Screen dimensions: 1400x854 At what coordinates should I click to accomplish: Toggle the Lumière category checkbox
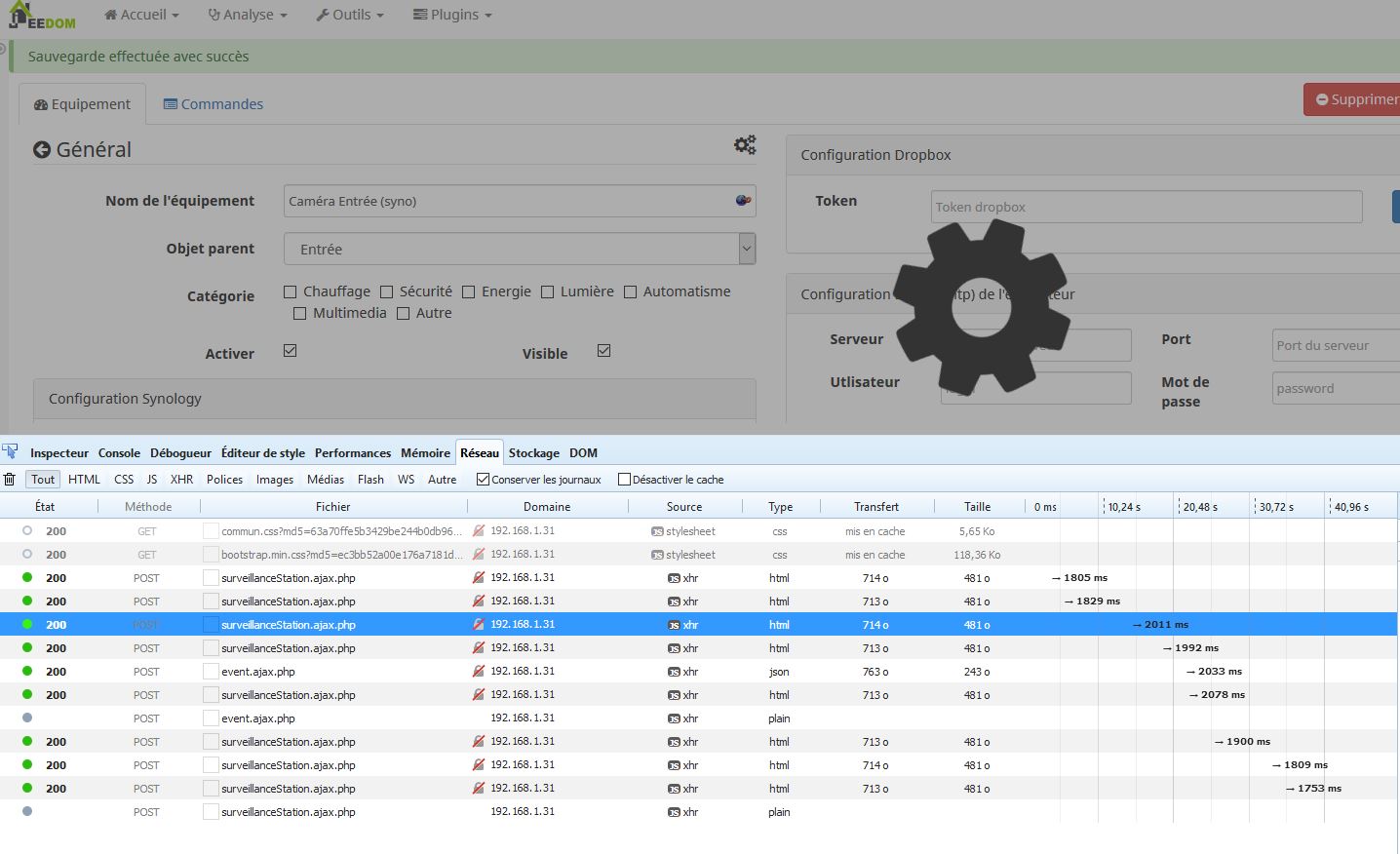pyautogui.click(x=547, y=291)
